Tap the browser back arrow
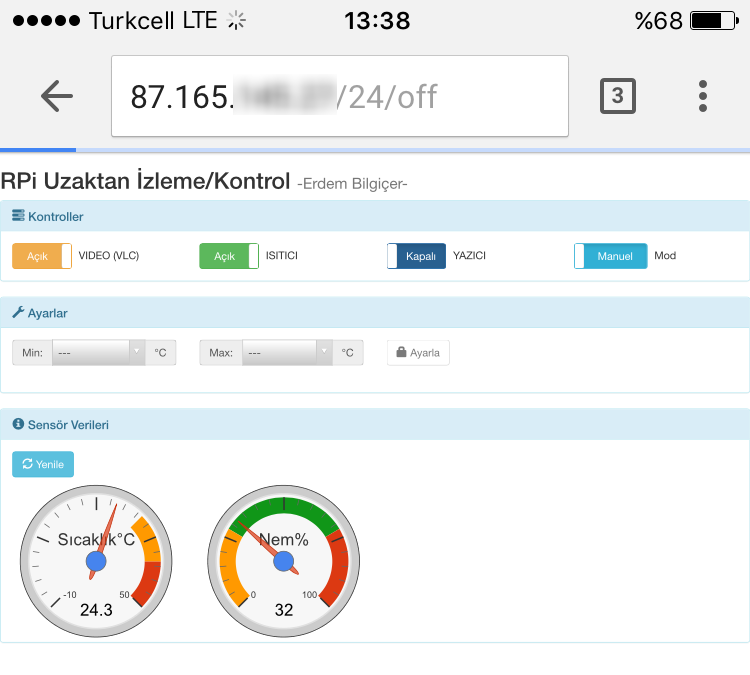 57,96
